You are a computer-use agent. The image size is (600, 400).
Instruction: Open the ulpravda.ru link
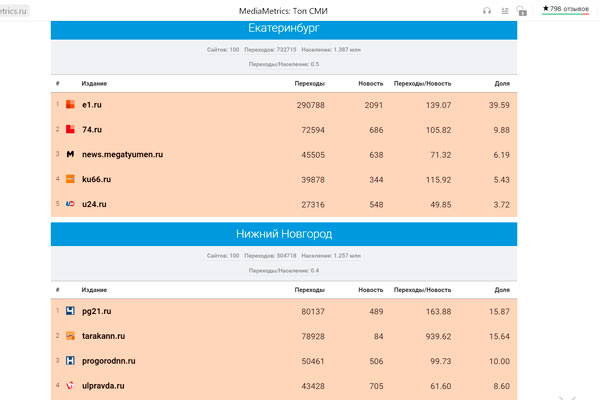pos(103,385)
